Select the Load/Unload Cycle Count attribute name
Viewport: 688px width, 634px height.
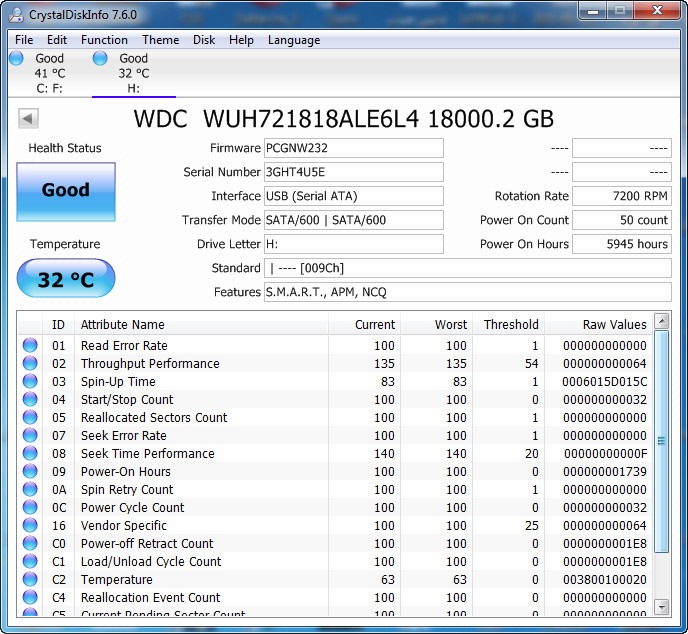point(151,562)
